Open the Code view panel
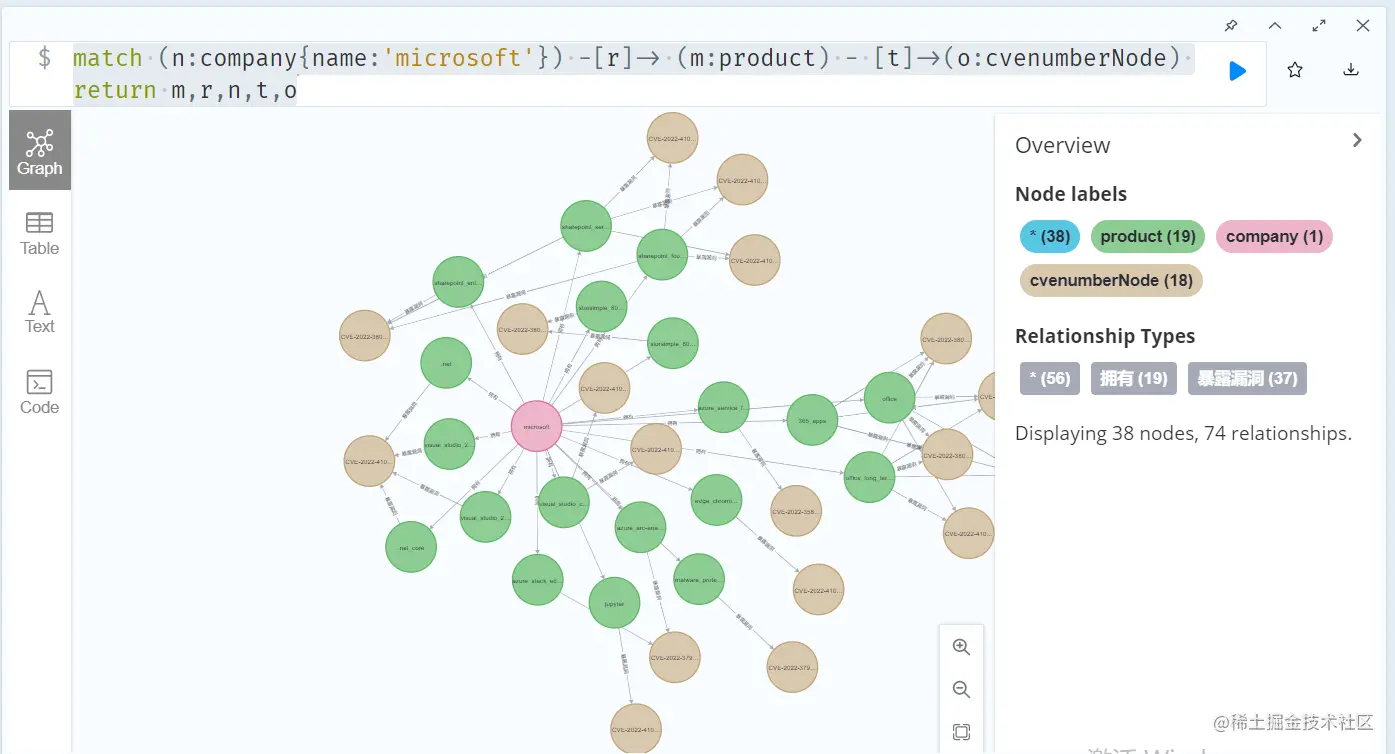 (x=39, y=390)
